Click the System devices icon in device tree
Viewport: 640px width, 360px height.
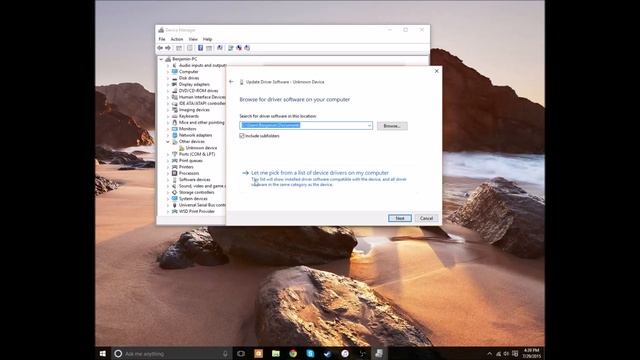[175, 198]
